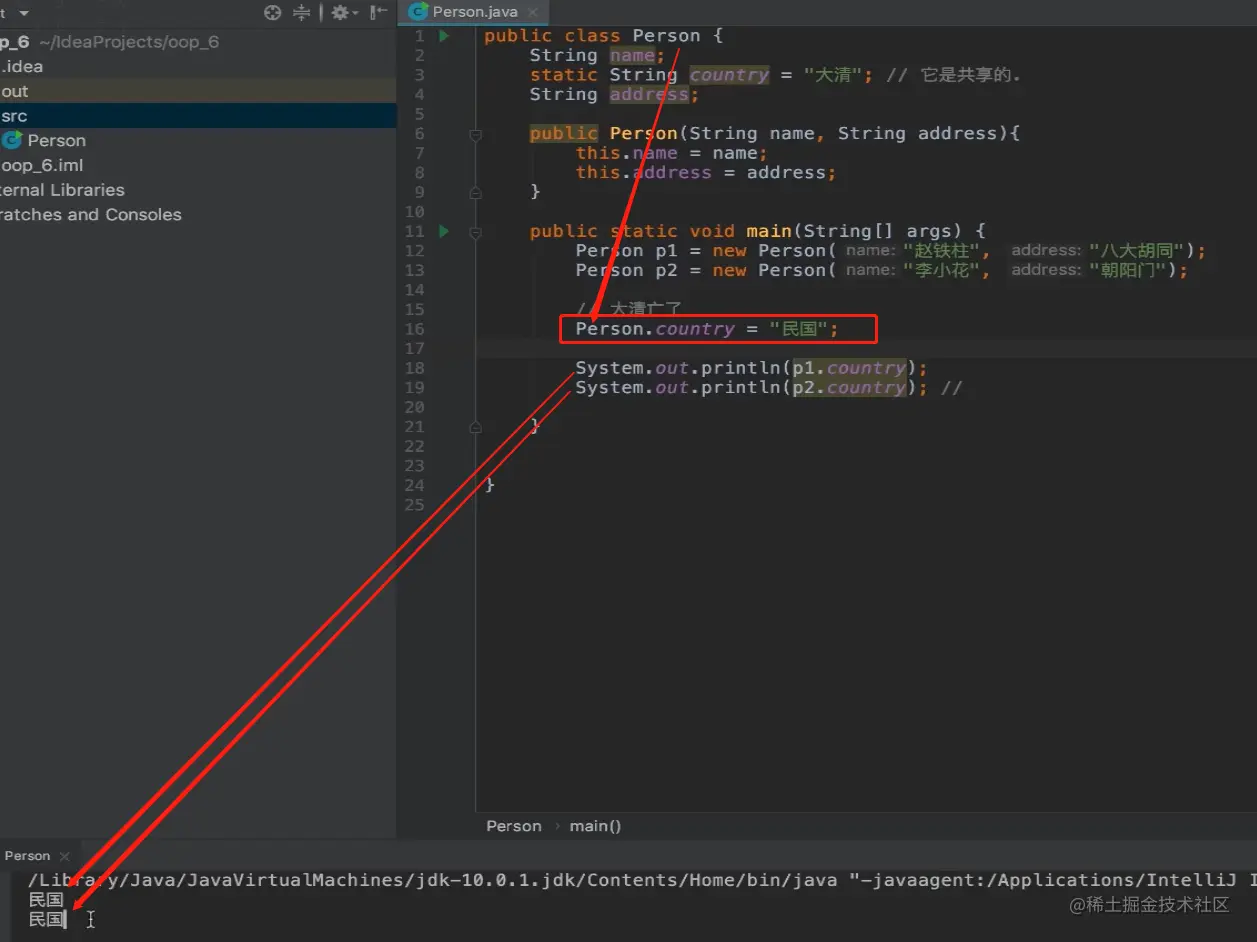1257x942 pixels.
Task: Click the main() breadcrumb below editor
Action: click(x=595, y=826)
